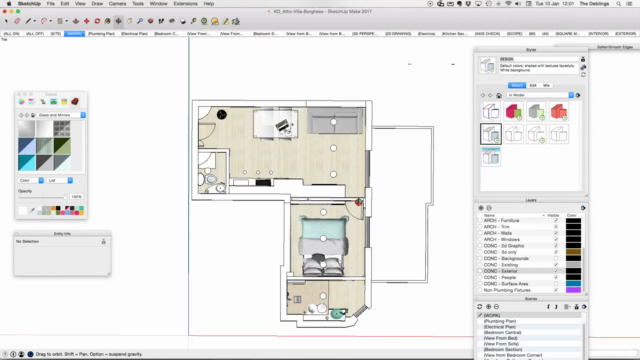Switch to the (Plumbing Plan) scene tab
This screenshot has width=640, height=360.
pos(101,33)
